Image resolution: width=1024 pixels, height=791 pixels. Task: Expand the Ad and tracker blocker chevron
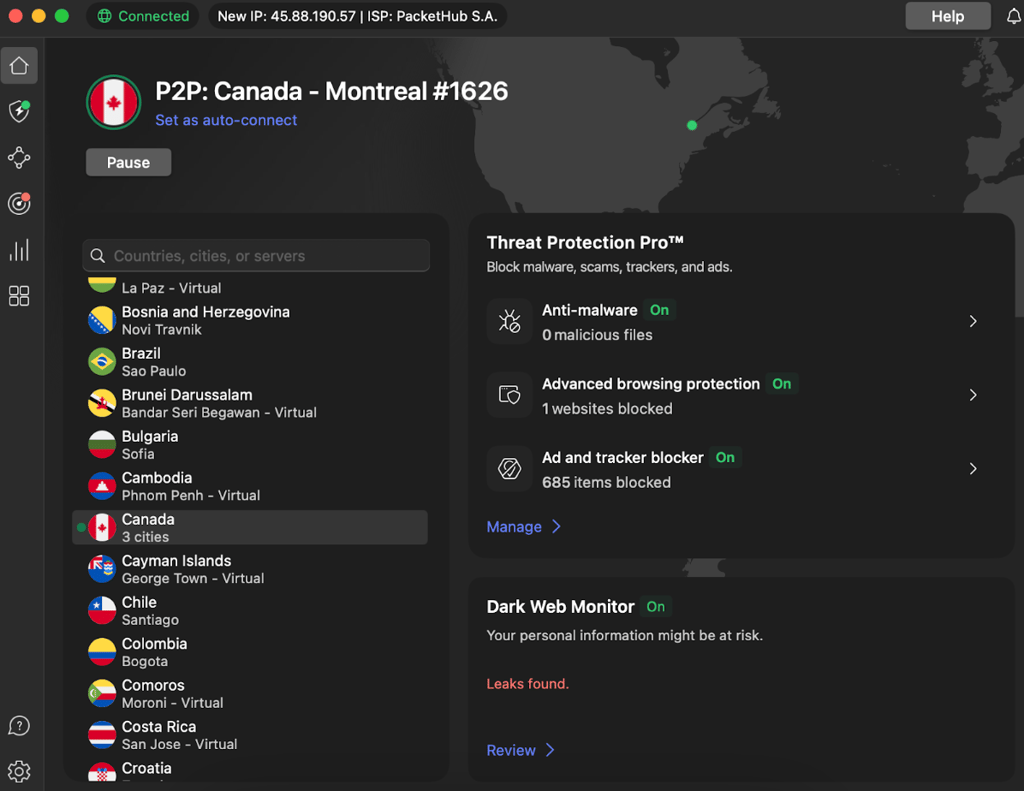point(973,469)
